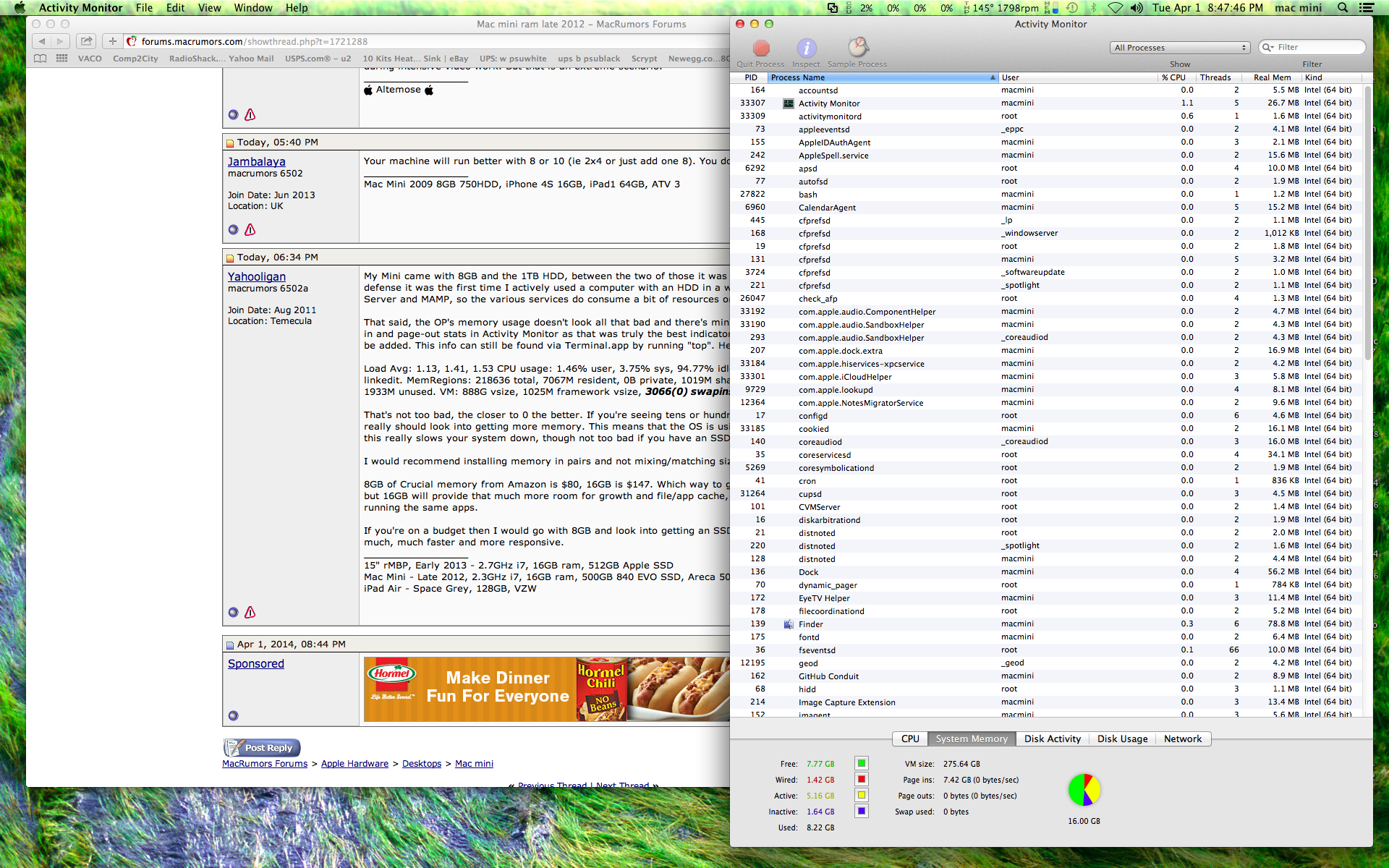Click the online status icon under Jambalaya's profile
The width and height of the screenshot is (1389, 868).
(x=233, y=229)
